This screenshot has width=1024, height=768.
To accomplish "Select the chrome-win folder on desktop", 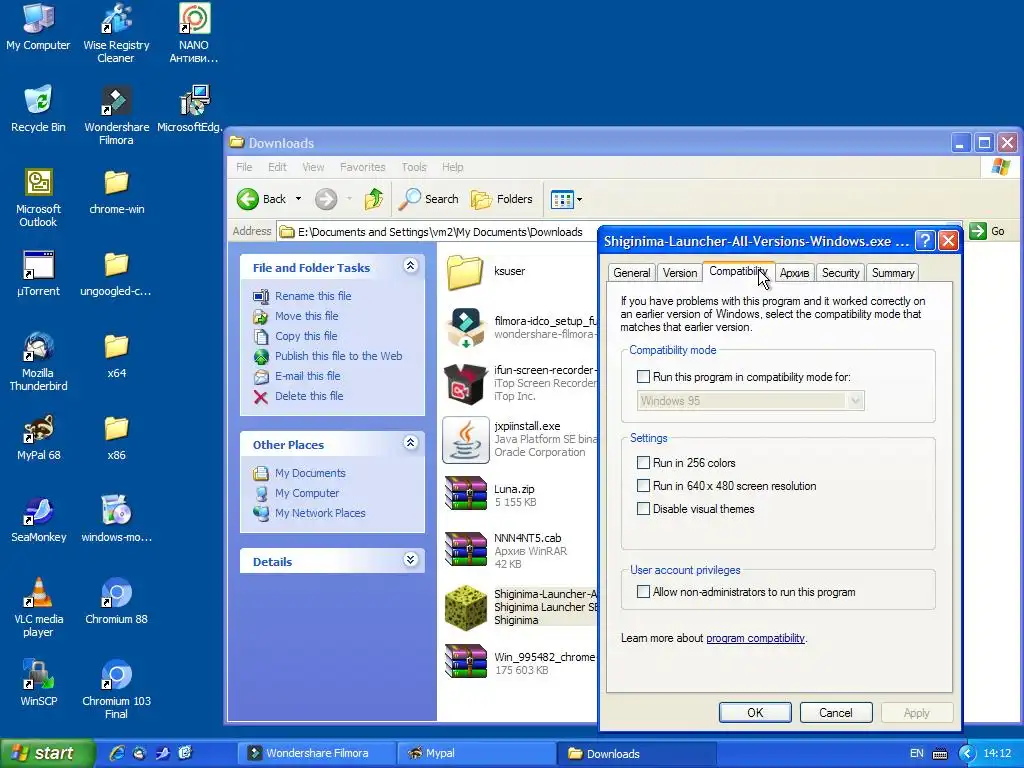I will coord(116,191).
